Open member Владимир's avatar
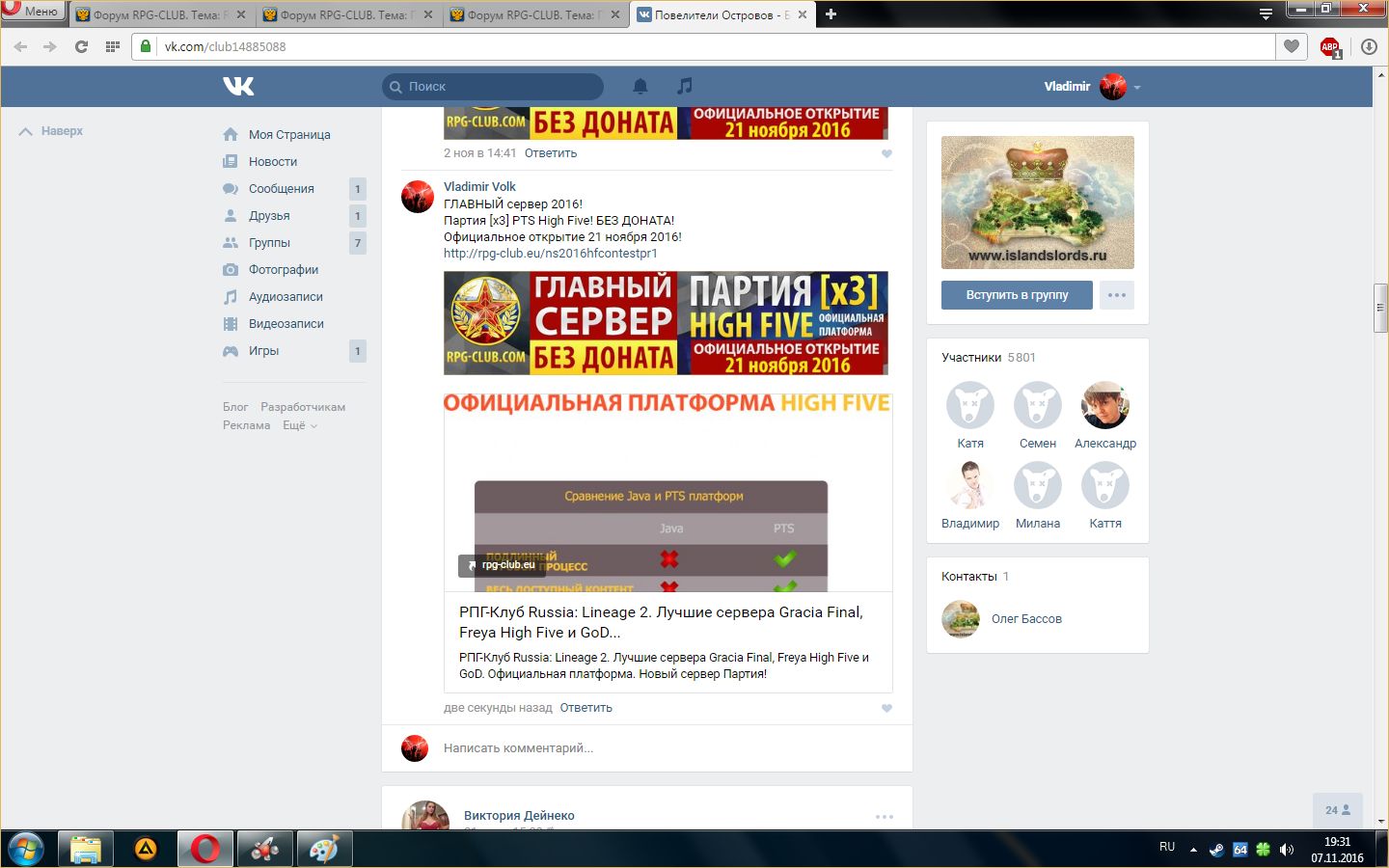The image size is (1389, 868). coord(970,485)
